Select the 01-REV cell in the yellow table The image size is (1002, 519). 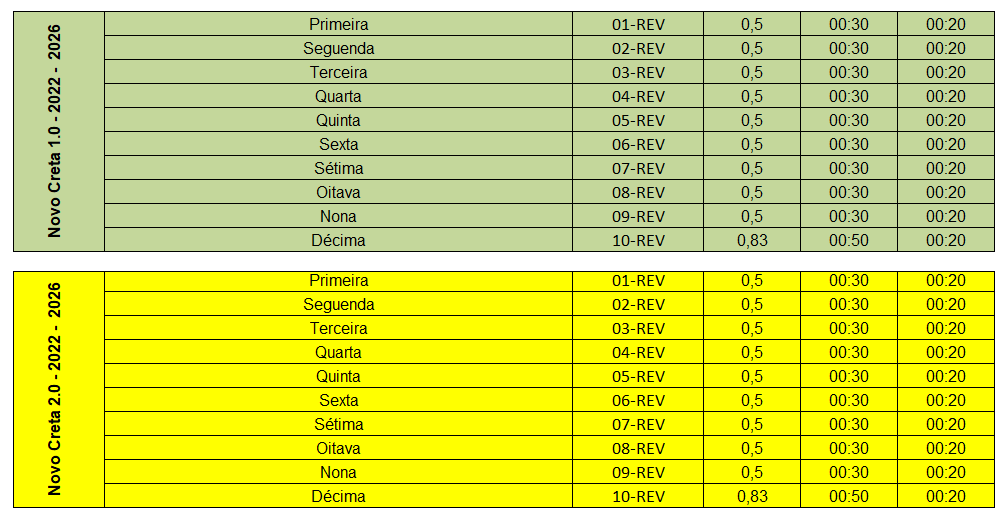638,280
